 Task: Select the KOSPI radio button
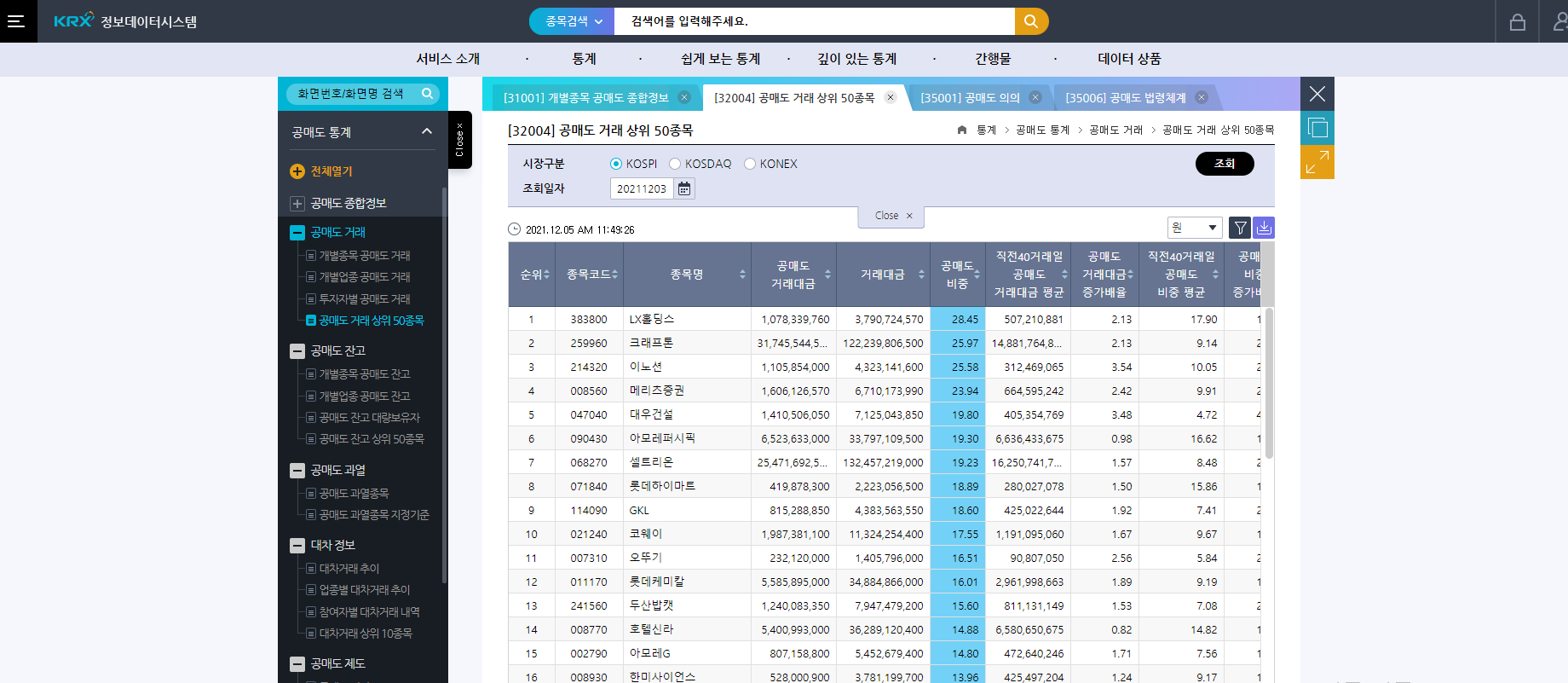click(616, 164)
